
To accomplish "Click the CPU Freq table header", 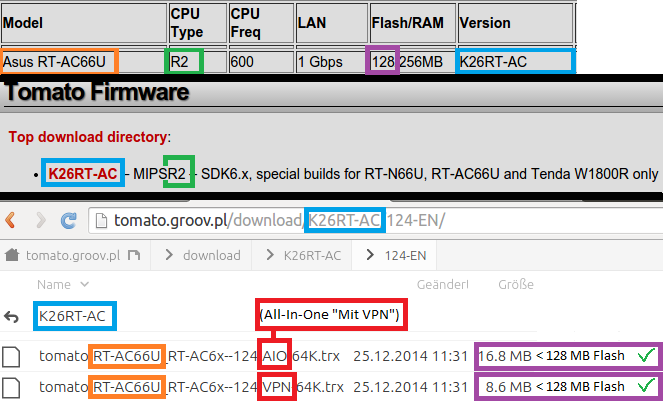I will tap(261, 23).
